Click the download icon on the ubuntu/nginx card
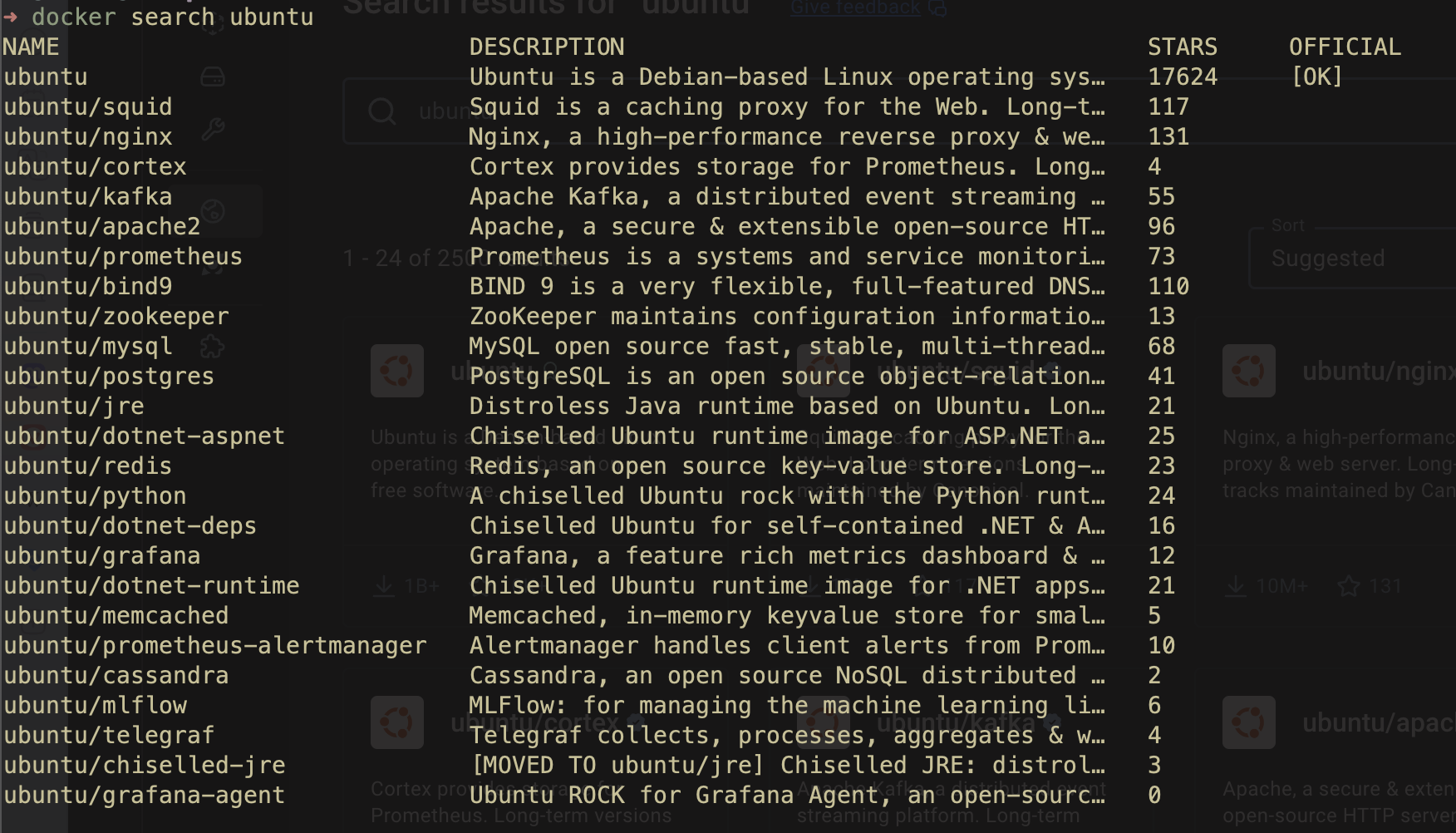Screen dimensions: 1456x833 1236,585
